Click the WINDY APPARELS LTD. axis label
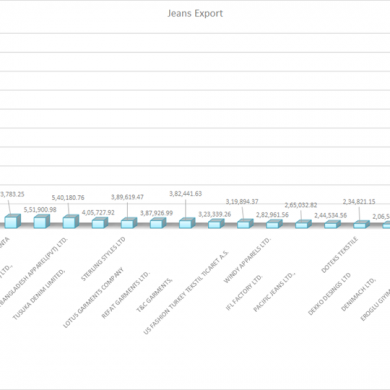 (247, 260)
